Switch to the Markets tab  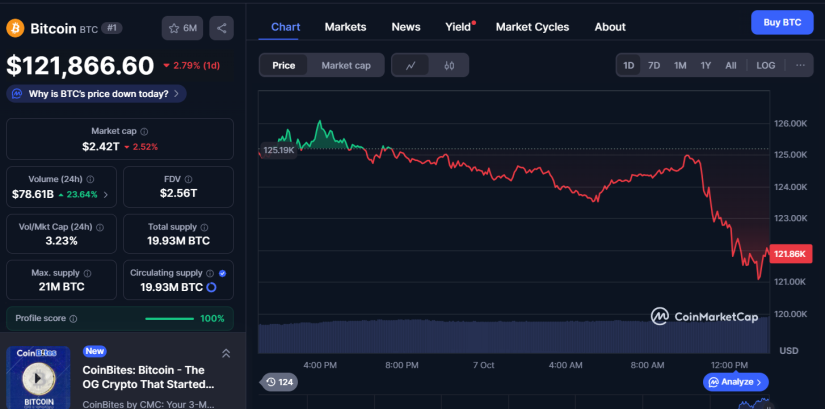point(345,27)
